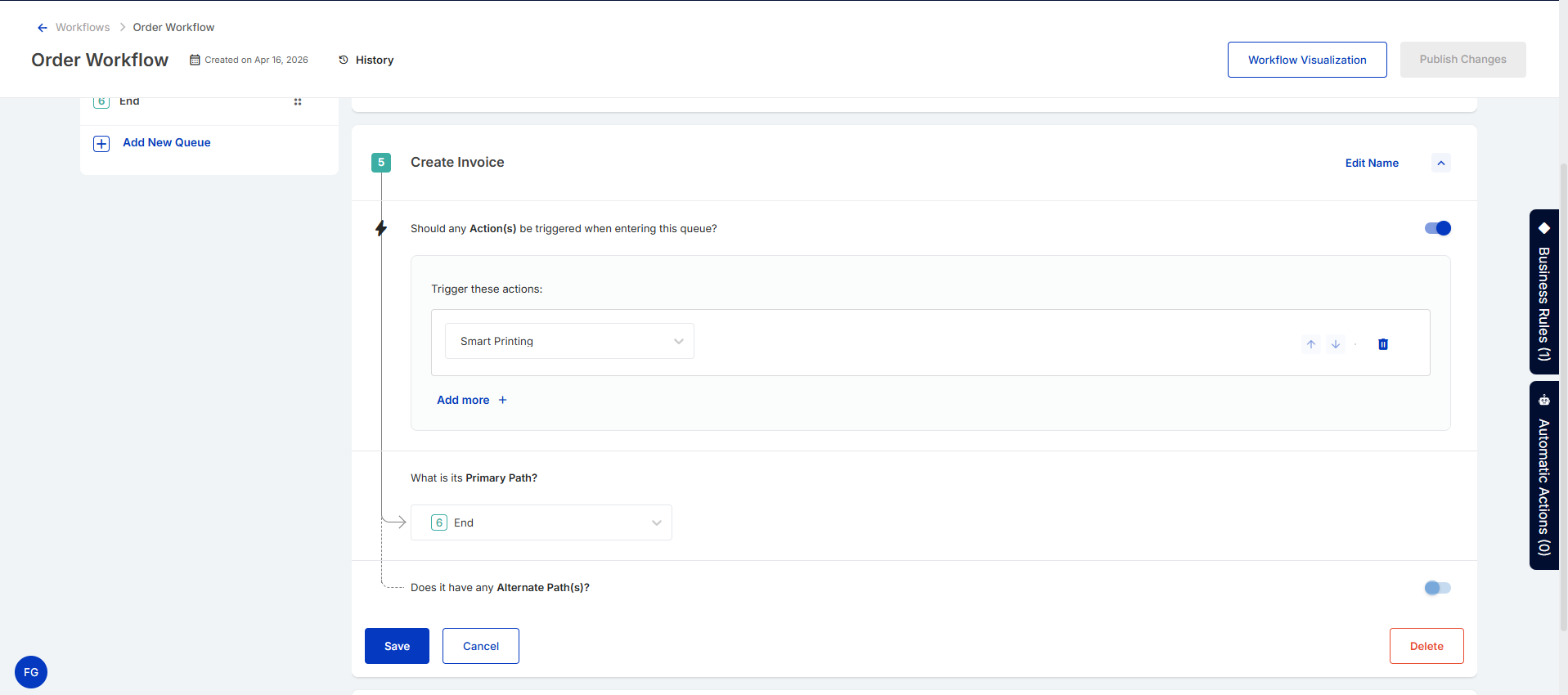1568x695 pixels.
Task: Enable the Alternate Path(s) toggle
Action: [1438, 588]
